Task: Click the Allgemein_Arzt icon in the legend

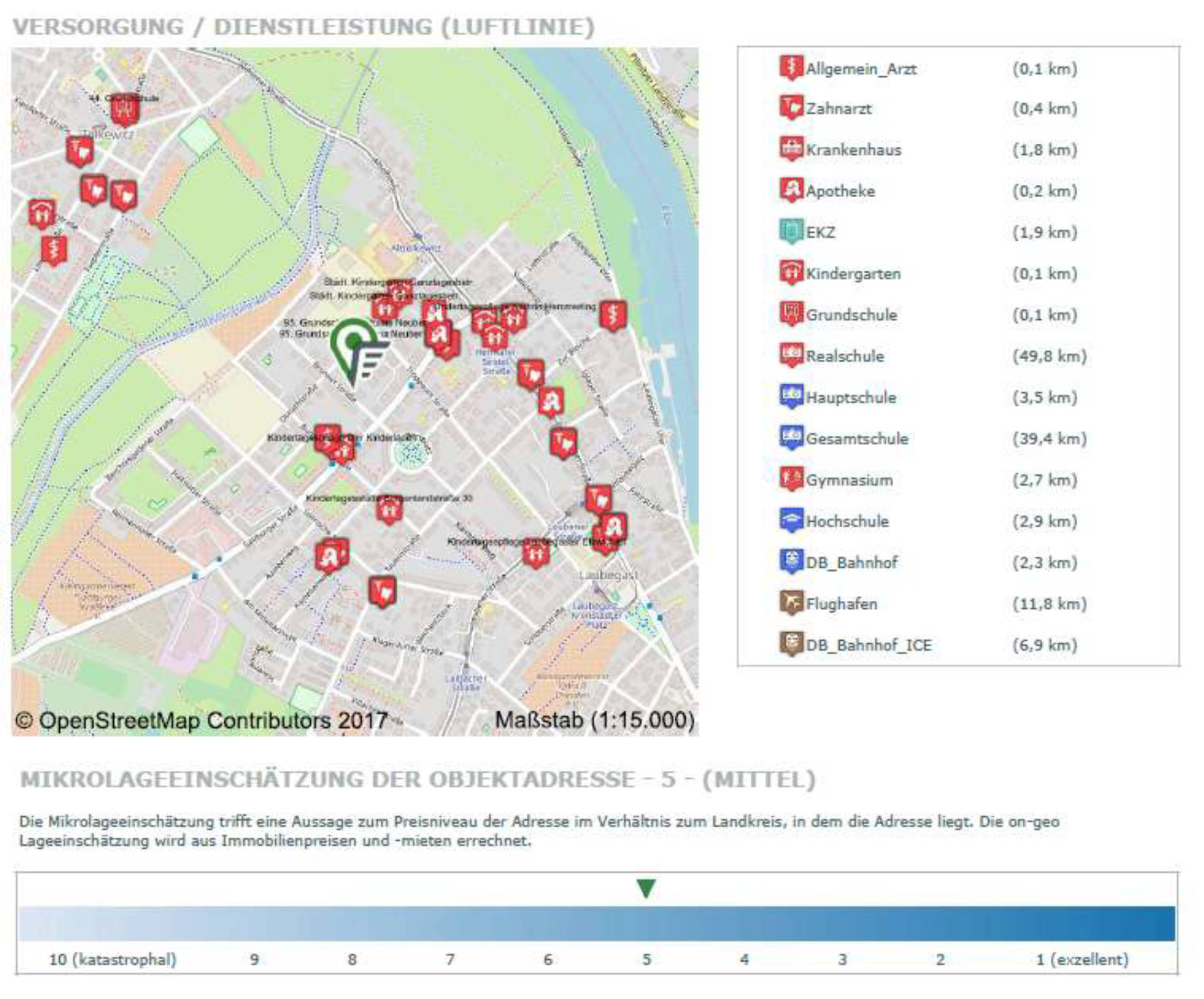Action: tap(791, 67)
